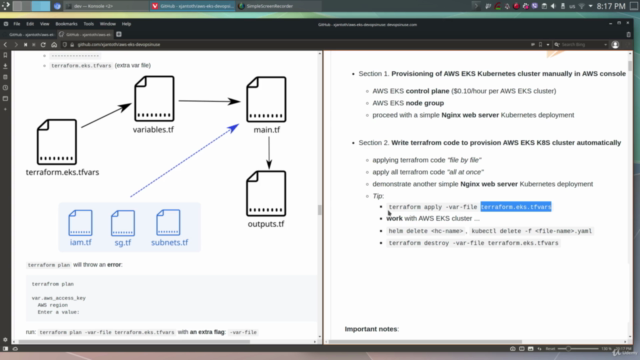Toggle tab tiling in status bar
640x360 pixels.
(x=522, y=349)
